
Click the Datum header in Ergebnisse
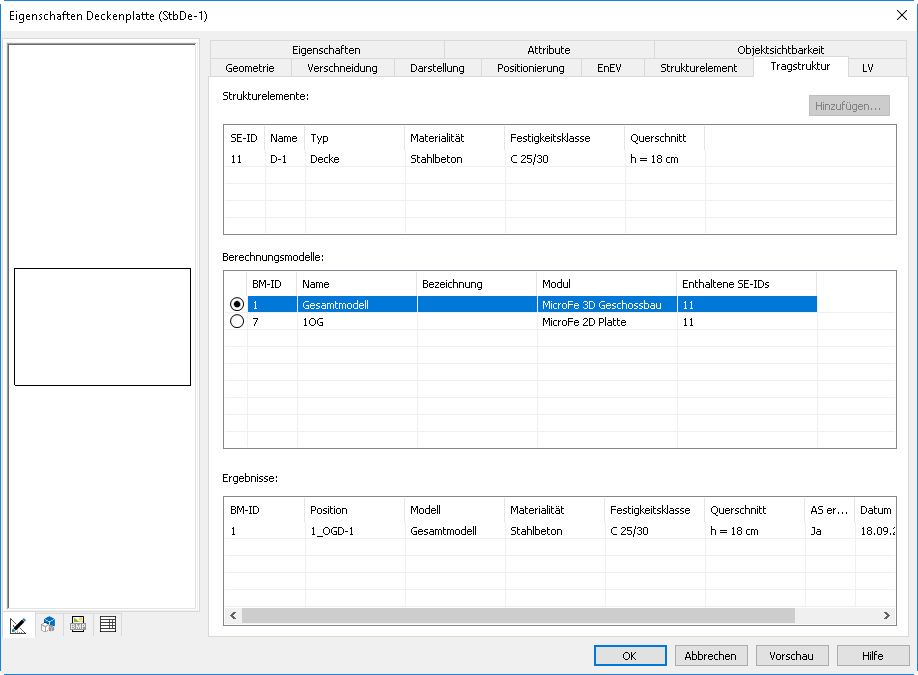click(875, 510)
